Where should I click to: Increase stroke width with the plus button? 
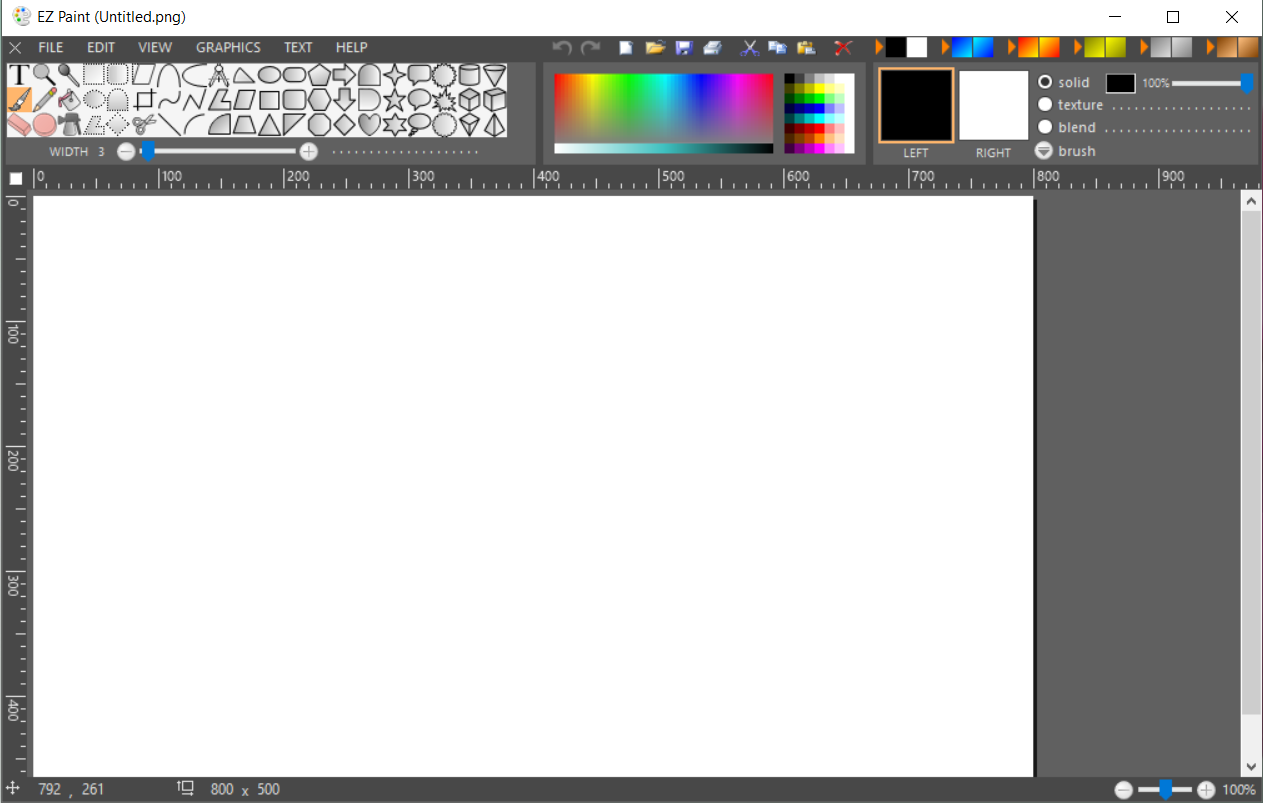(309, 151)
